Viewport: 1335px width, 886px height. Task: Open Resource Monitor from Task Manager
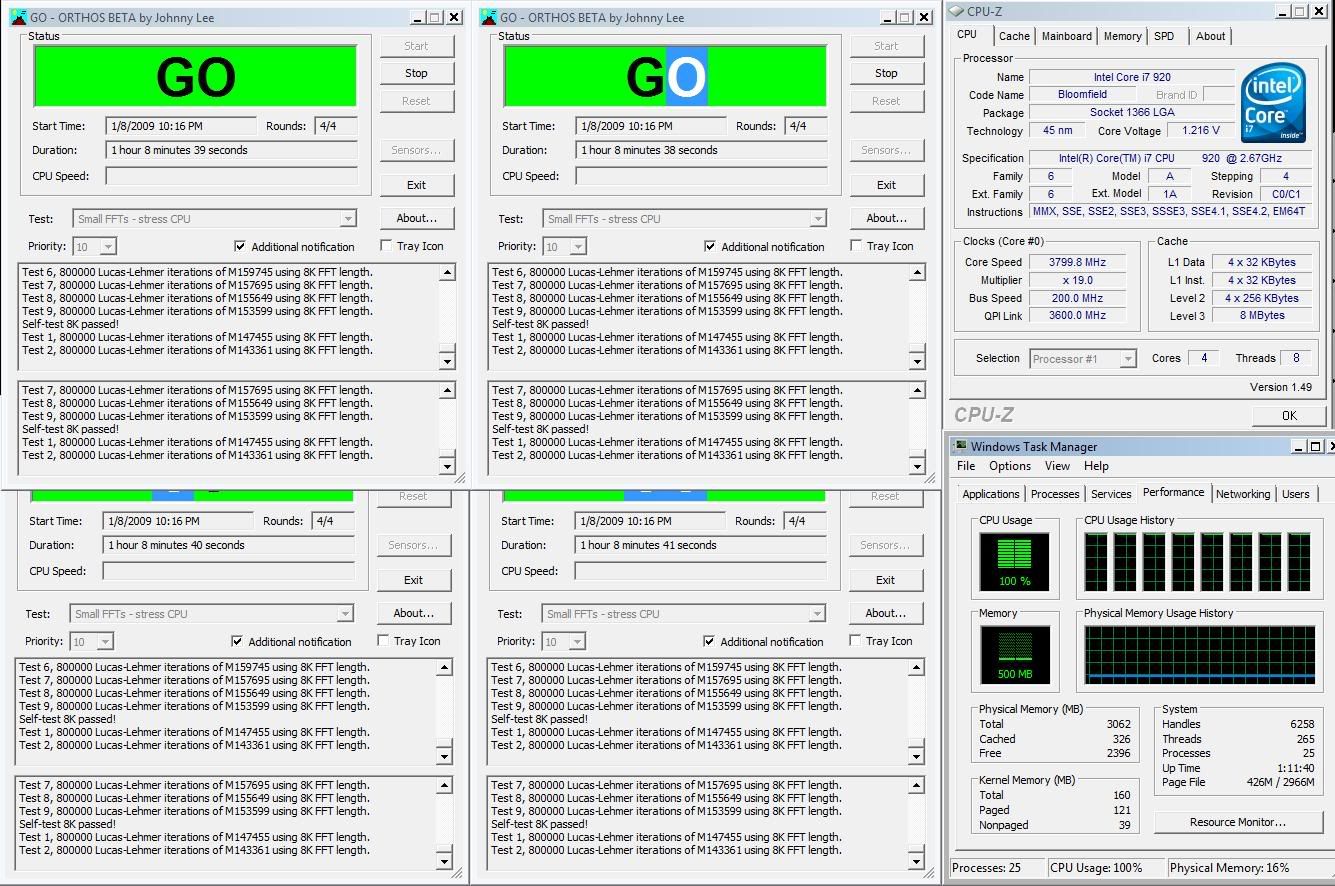(x=1237, y=822)
